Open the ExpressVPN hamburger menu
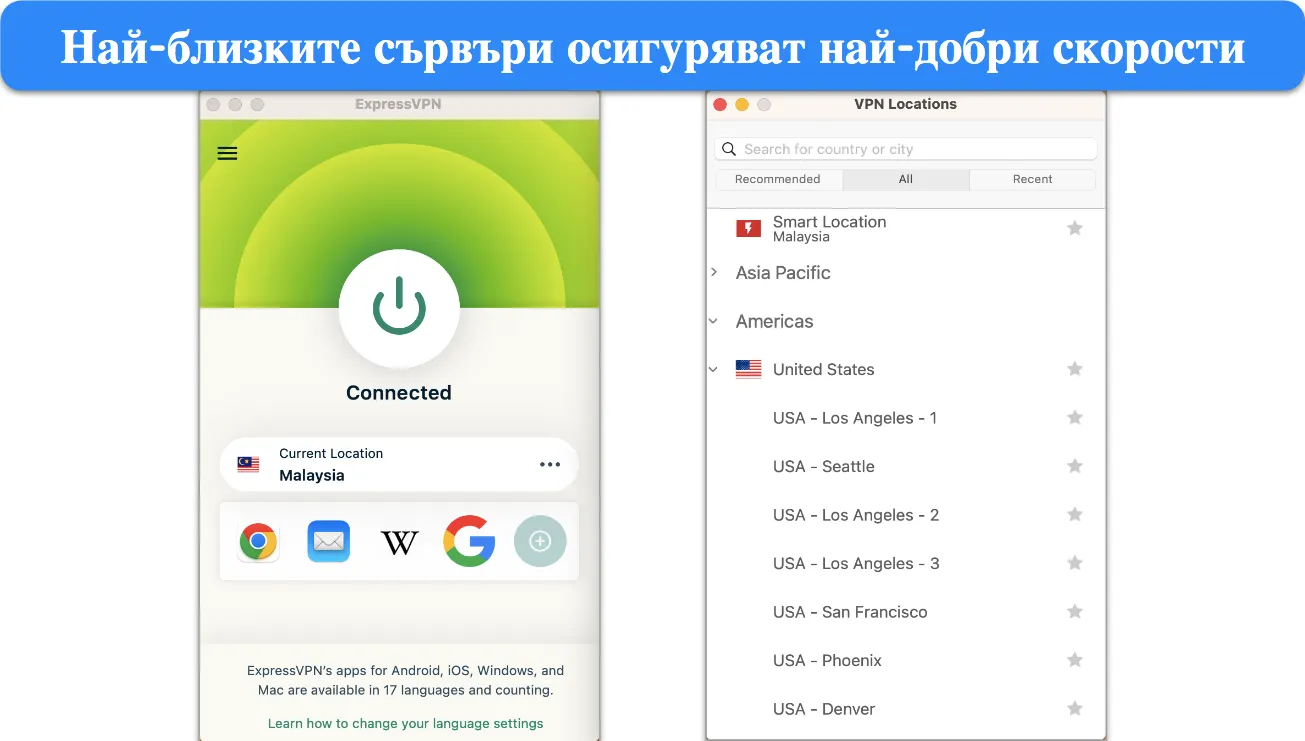Viewport: 1305px width, 741px height. click(x=228, y=153)
